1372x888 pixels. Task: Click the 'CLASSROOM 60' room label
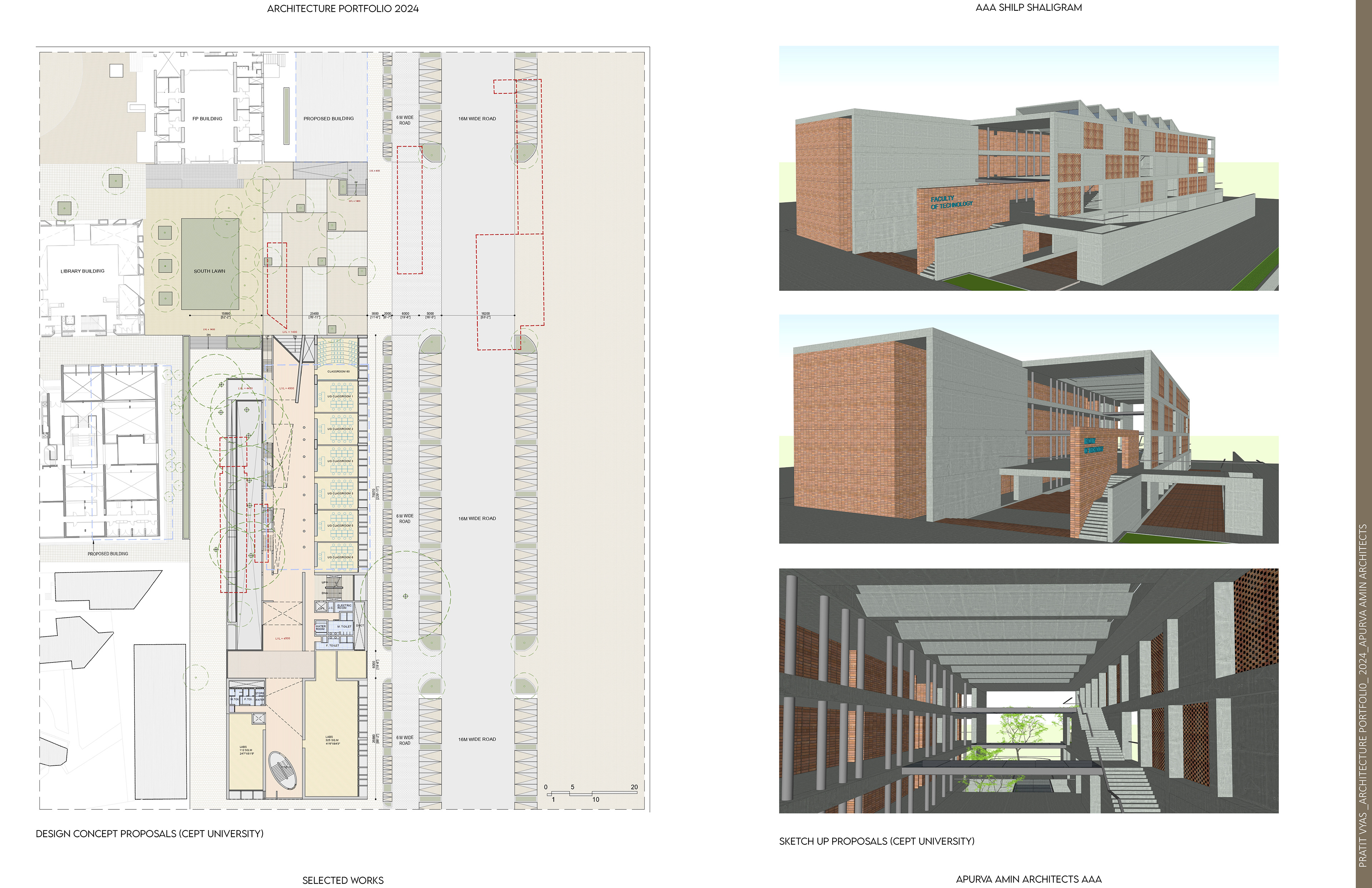coord(338,372)
